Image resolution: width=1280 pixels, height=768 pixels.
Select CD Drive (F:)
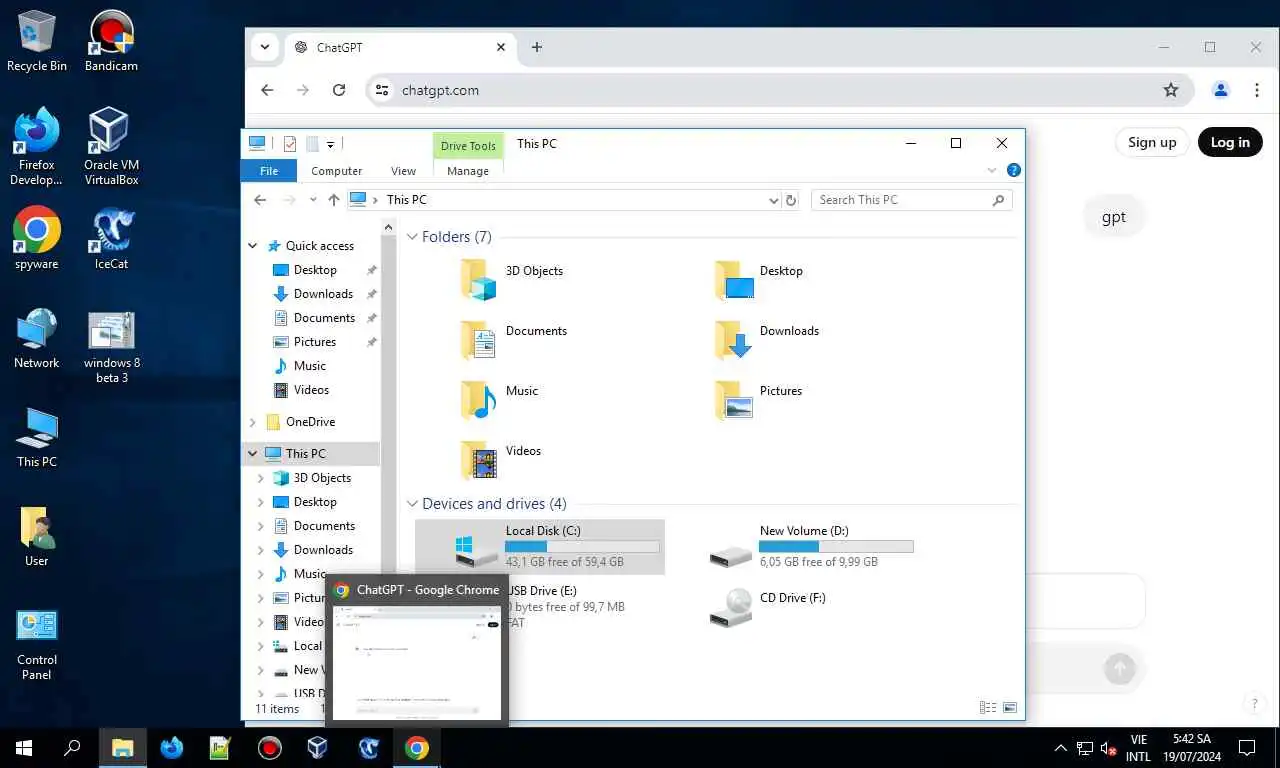[x=768, y=607]
